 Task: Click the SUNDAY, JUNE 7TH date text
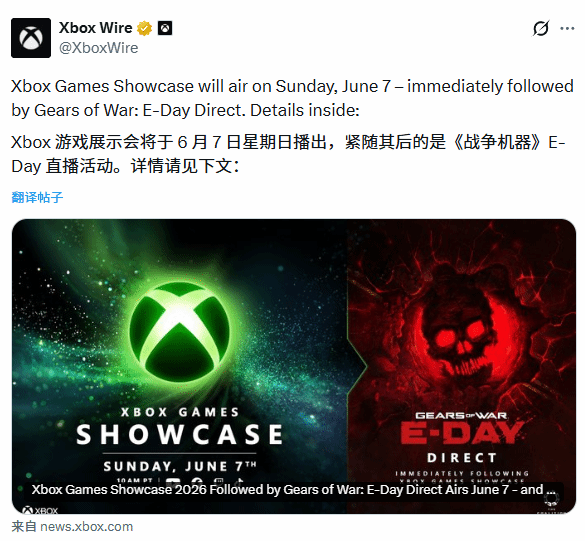click(180, 466)
